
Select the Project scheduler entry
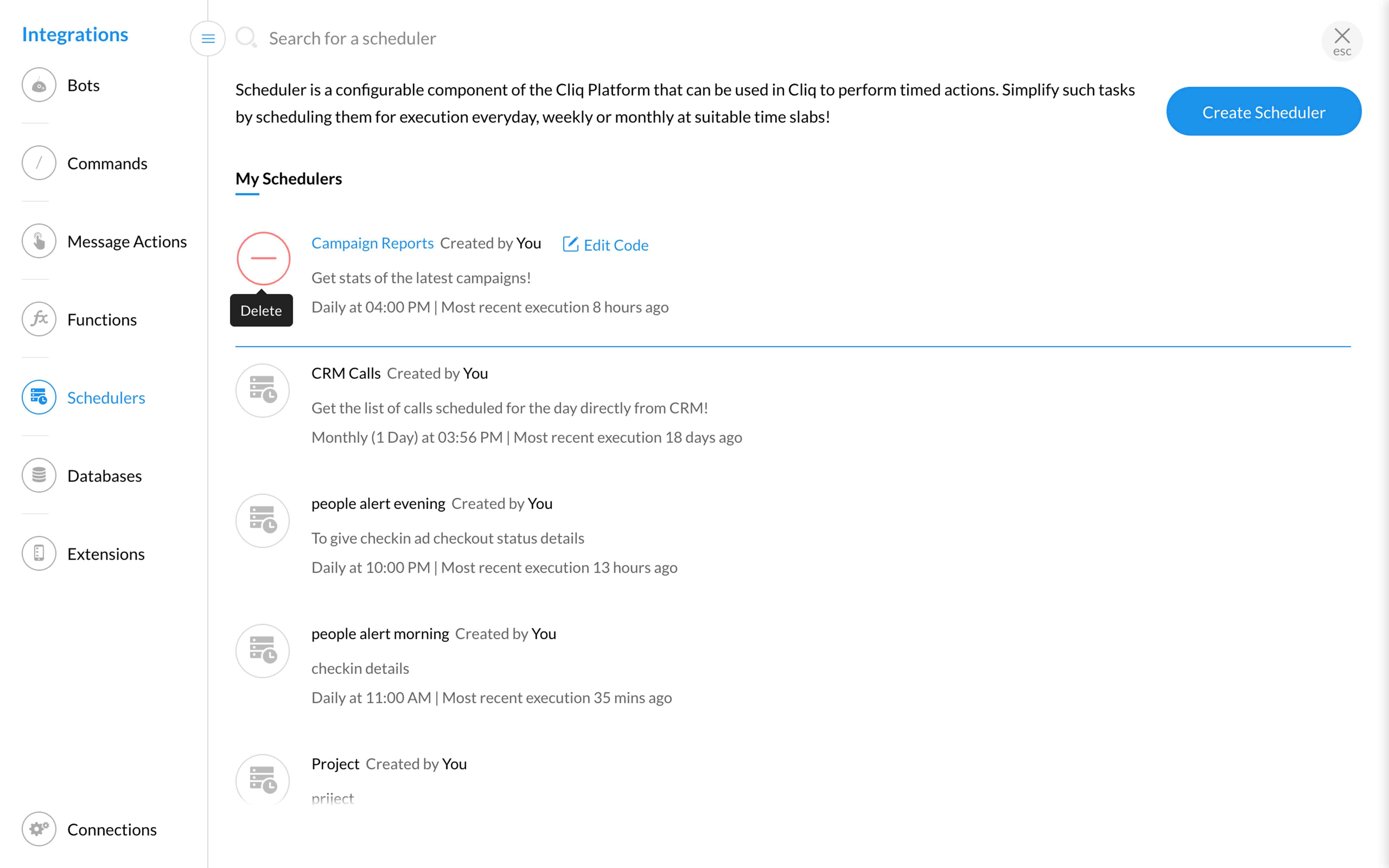click(335, 764)
